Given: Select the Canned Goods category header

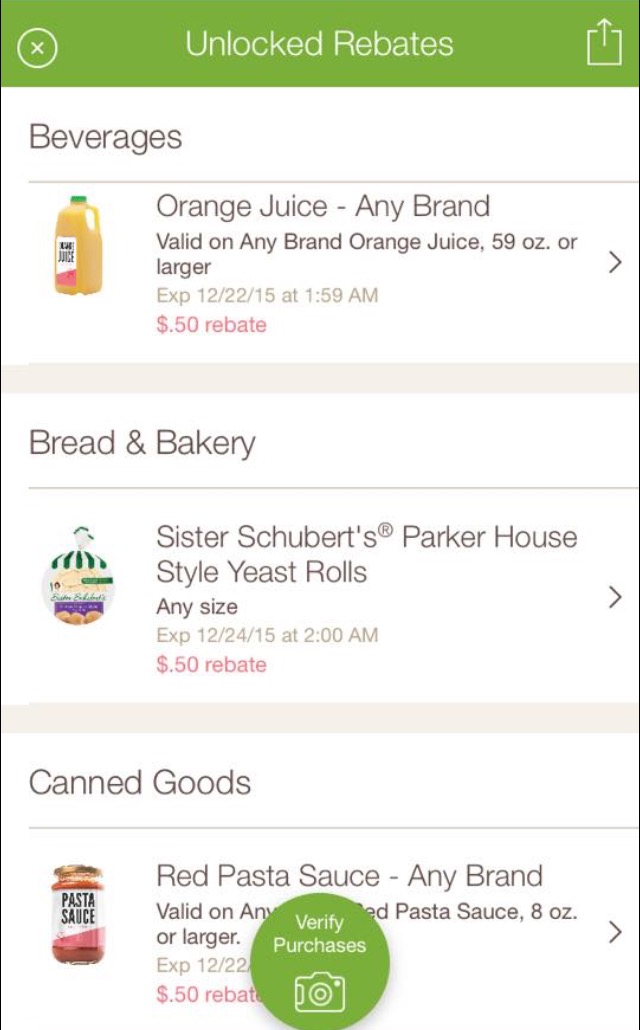Looking at the screenshot, I should (x=139, y=782).
